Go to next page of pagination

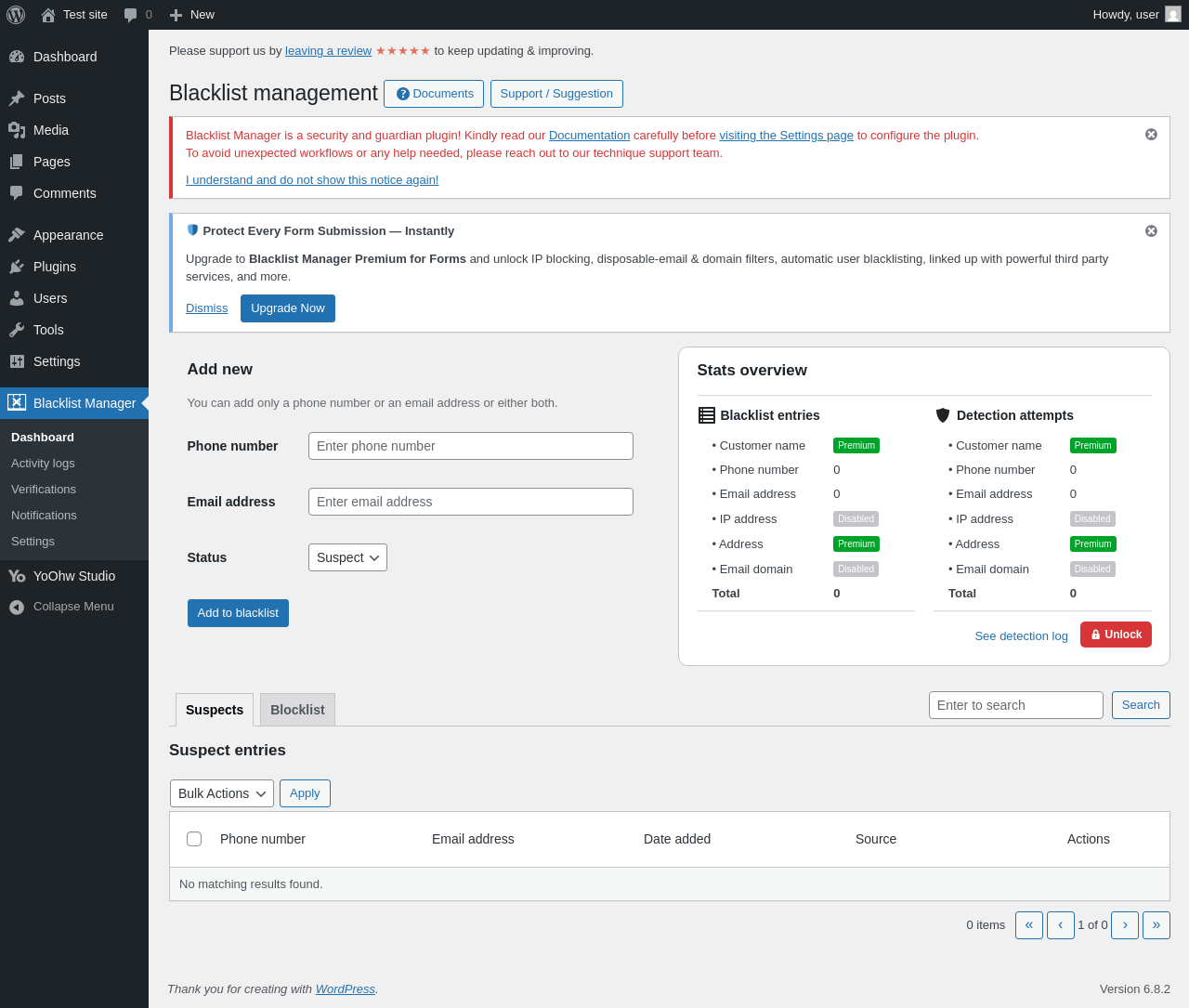(x=1125, y=925)
